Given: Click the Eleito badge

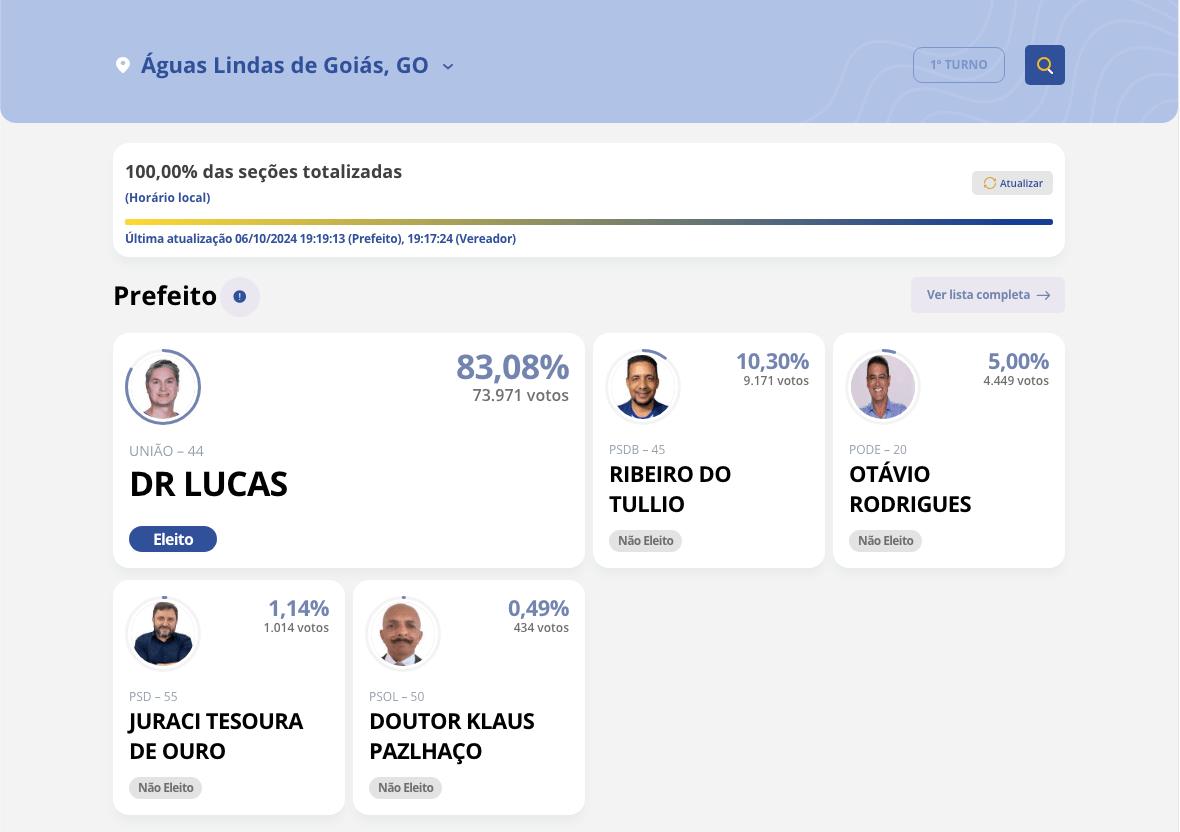Looking at the screenshot, I should [x=173, y=539].
